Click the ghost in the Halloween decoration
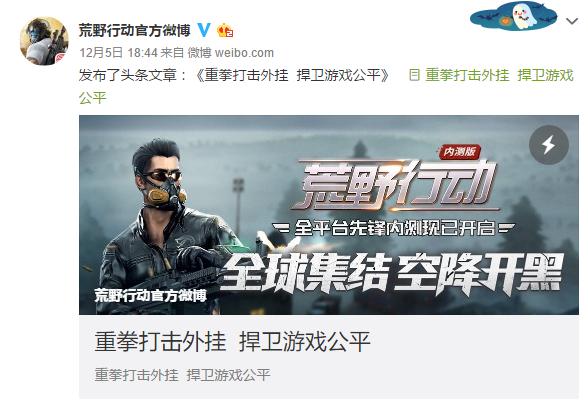 tap(524, 16)
